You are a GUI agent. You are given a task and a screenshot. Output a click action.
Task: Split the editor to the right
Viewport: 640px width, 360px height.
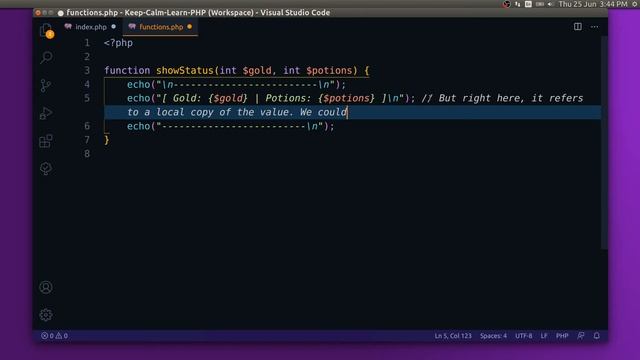click(578, 27)
